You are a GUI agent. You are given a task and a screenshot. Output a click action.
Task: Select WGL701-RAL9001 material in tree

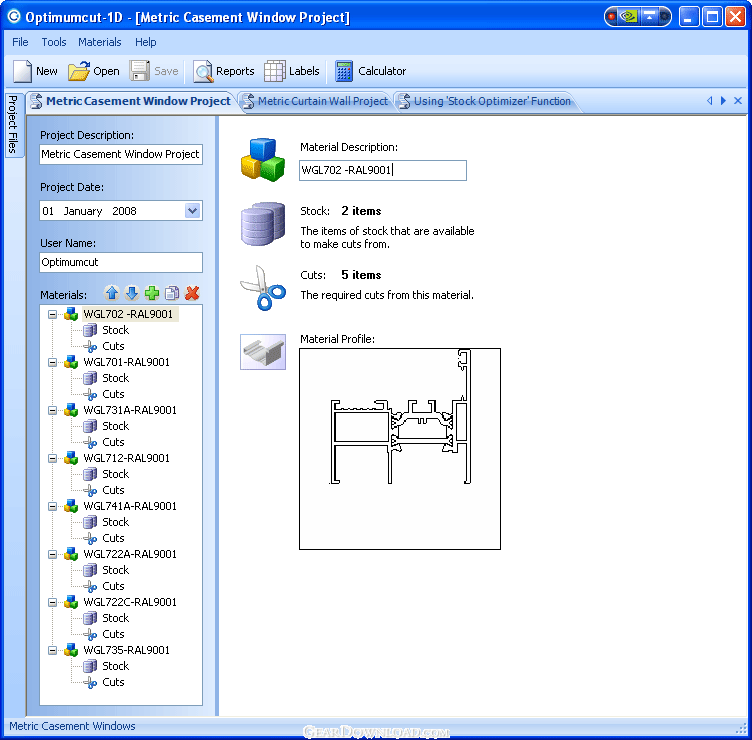point(127,362)
